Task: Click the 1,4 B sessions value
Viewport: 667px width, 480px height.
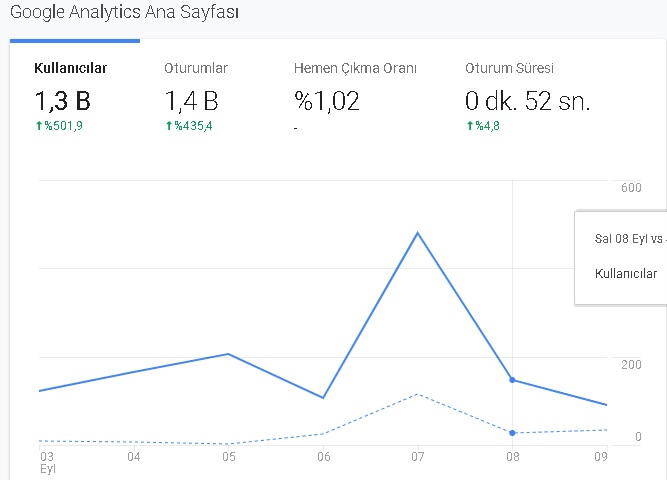Action: point(191,101)
